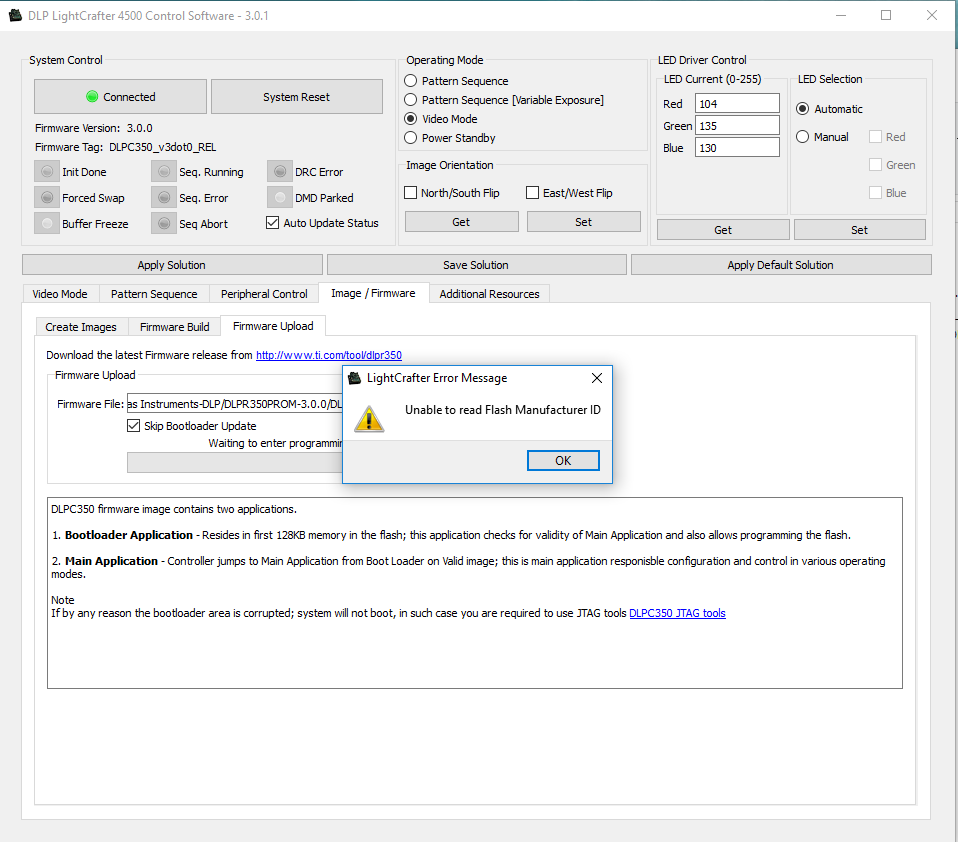958x842 pixels.
Task: Switch to the Video Mode tab
Action: point(60,294)
